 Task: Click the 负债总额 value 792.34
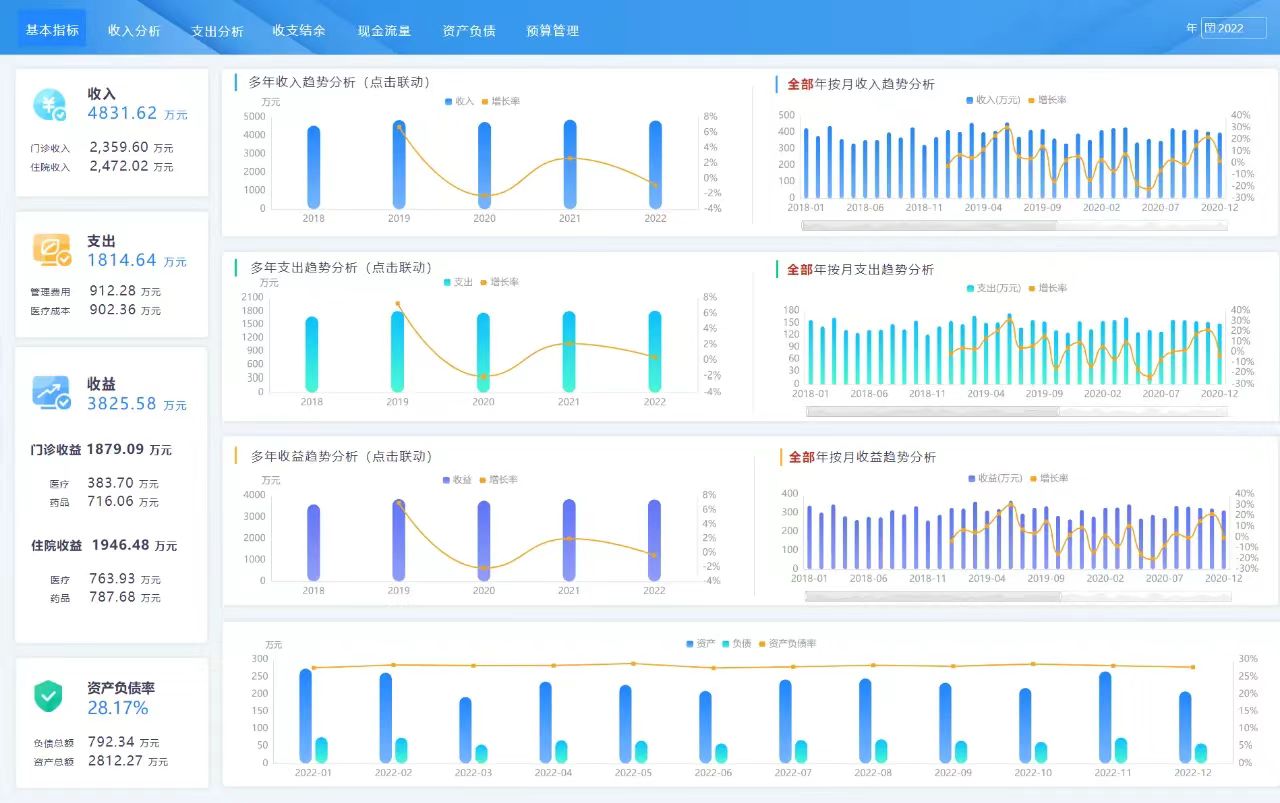tap(112, 742)
